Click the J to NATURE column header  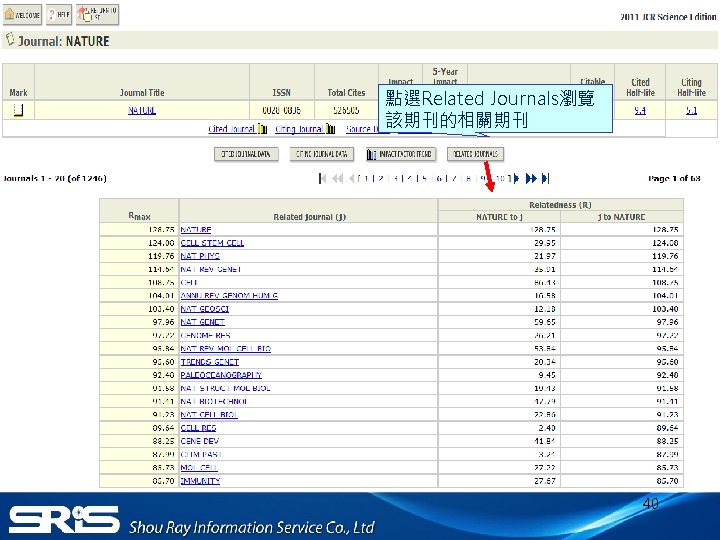tap(621, 217)
